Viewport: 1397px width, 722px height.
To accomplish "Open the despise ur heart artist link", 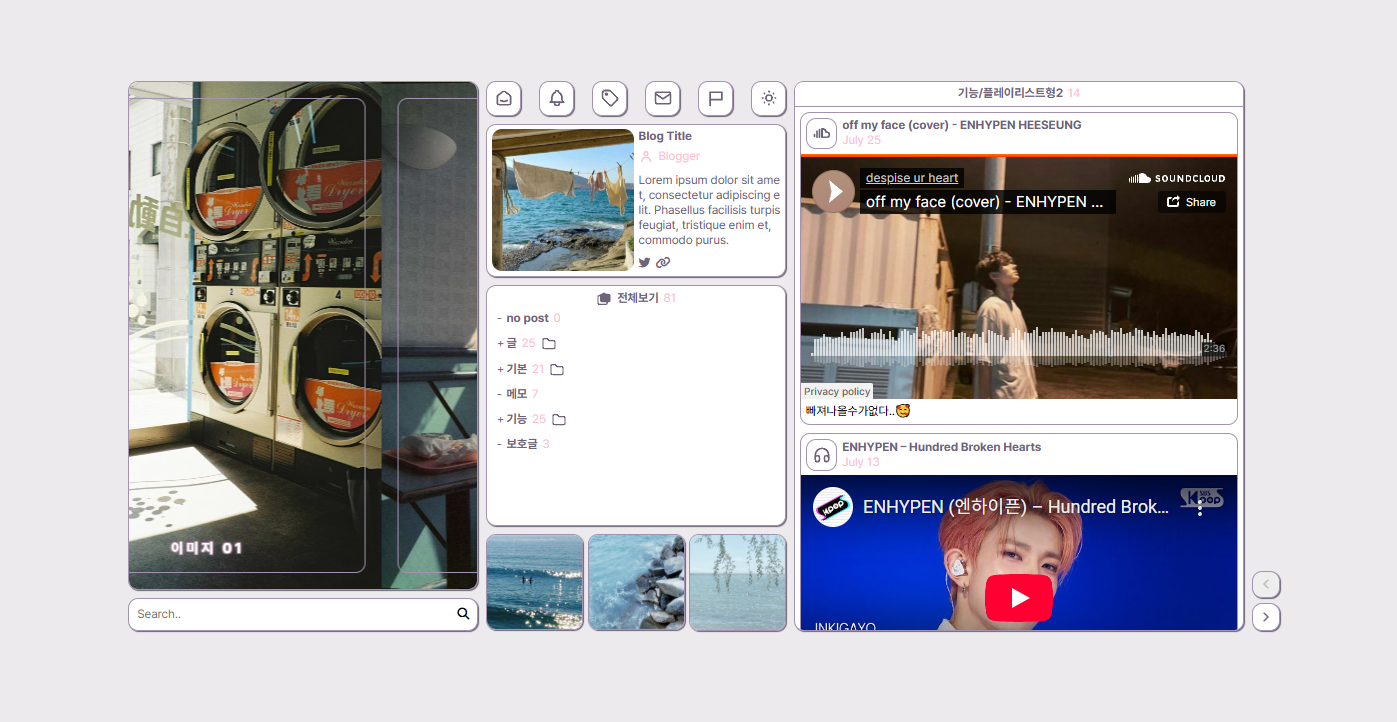I will pos(912,178).
